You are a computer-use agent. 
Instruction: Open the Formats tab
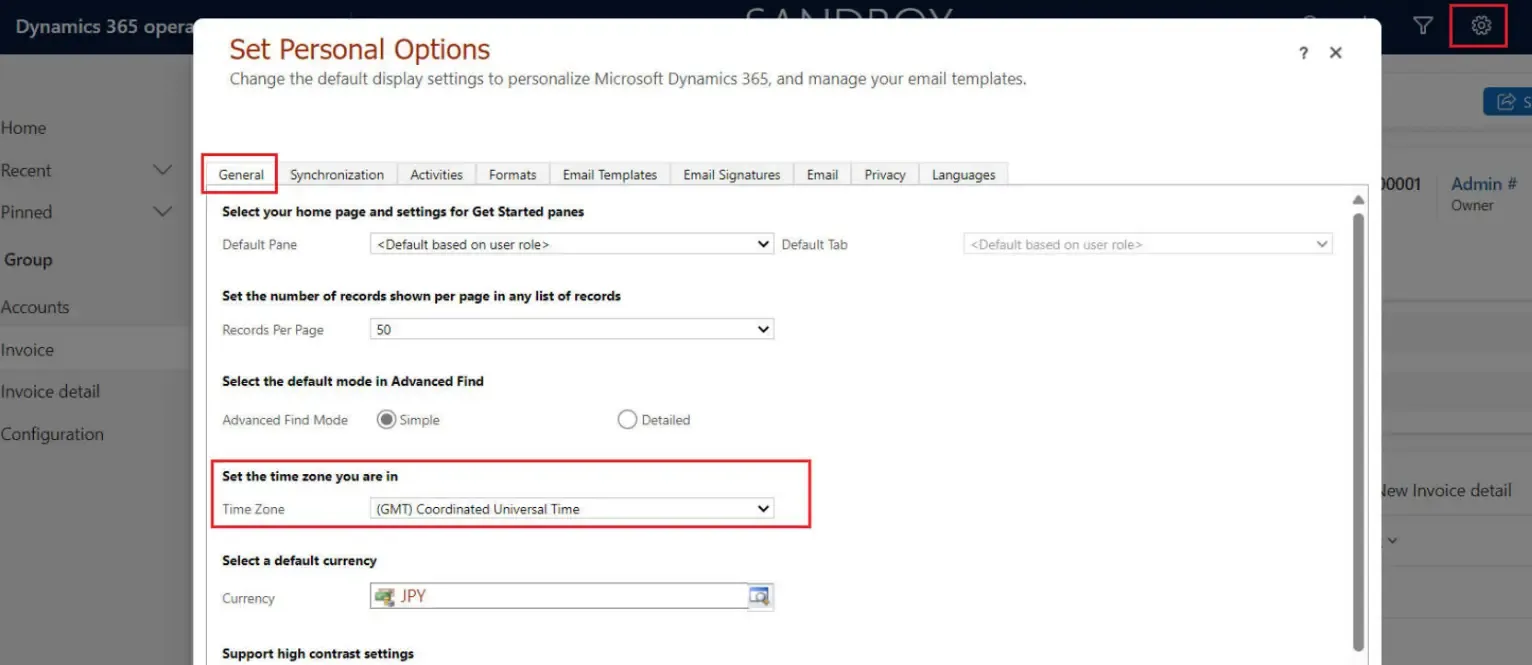pyautogui.click(x=512, y=174)
